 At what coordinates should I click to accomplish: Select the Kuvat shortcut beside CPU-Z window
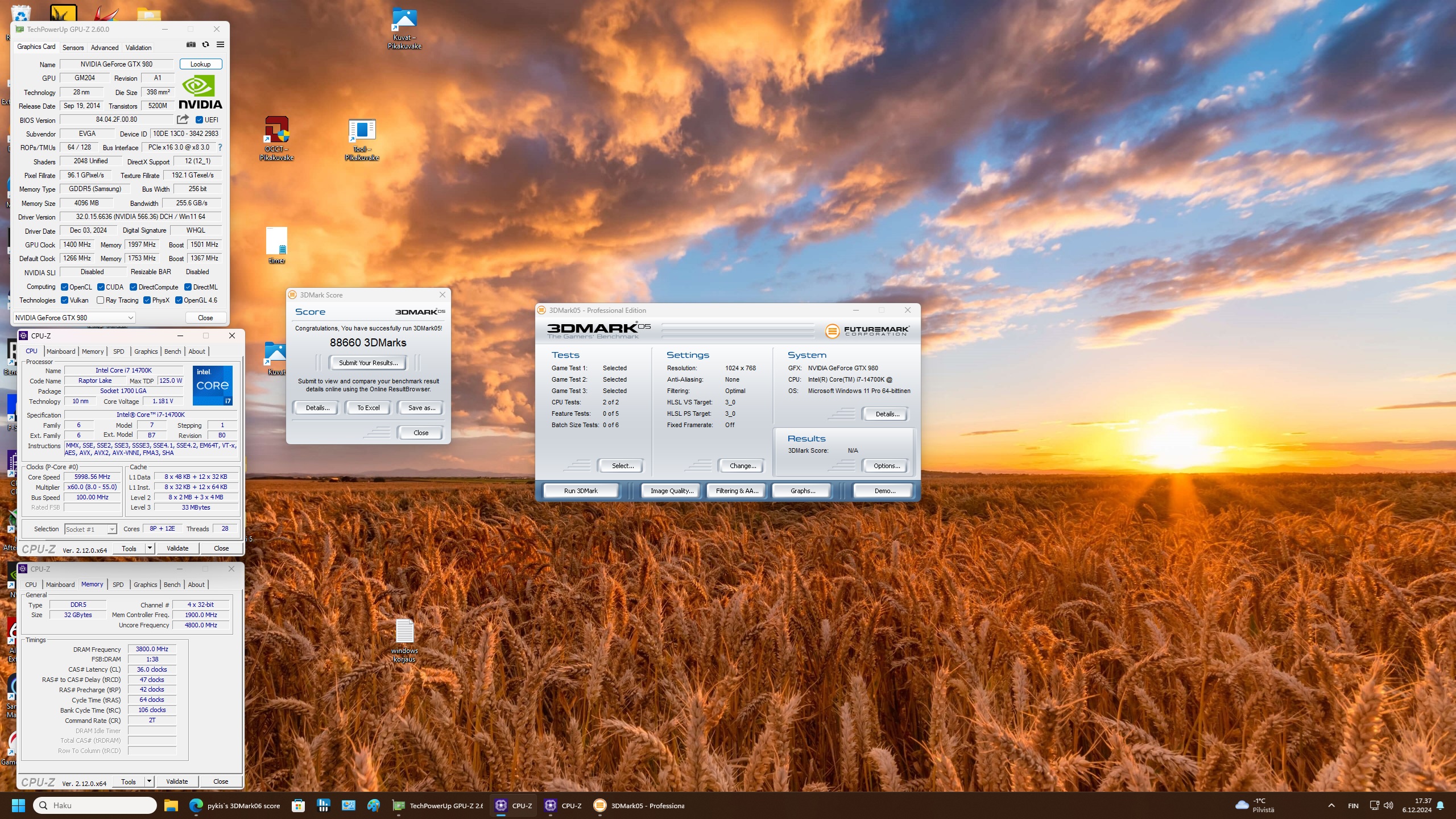pos(276,358)
